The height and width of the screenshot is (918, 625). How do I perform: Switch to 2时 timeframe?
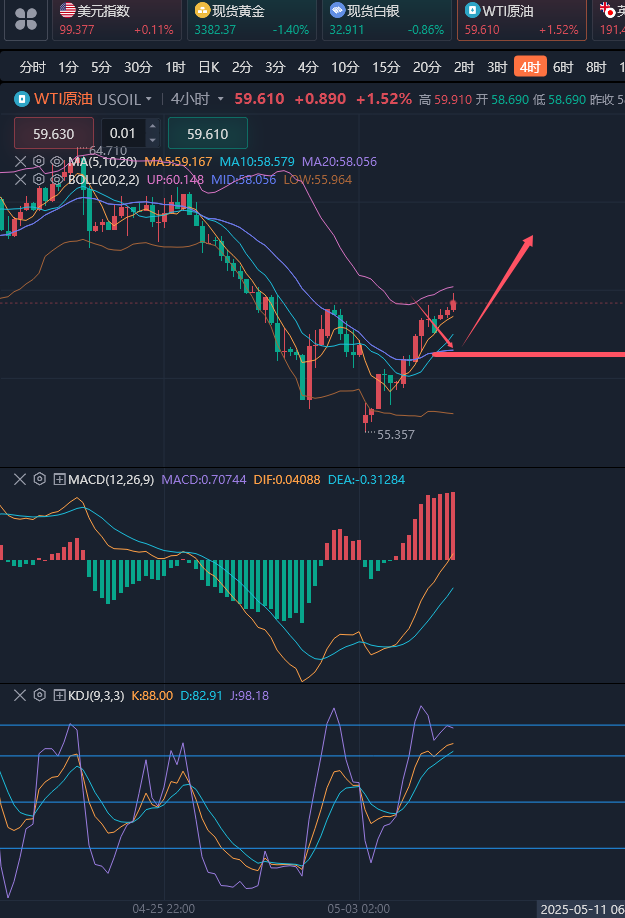pos(463,67)
